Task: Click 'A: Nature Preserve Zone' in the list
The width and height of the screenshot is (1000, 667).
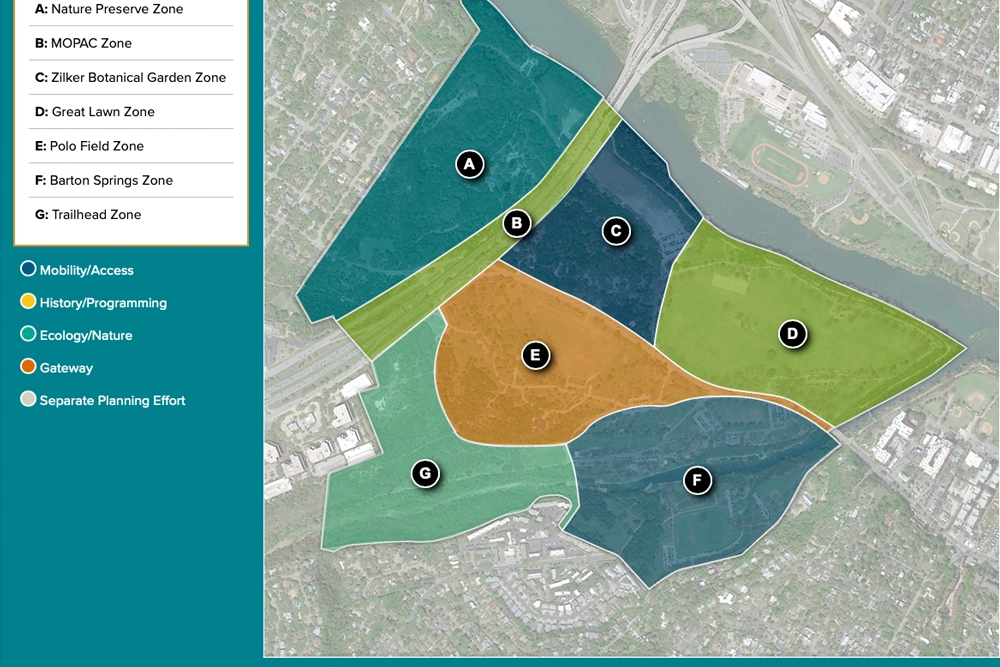Action: 109,9
